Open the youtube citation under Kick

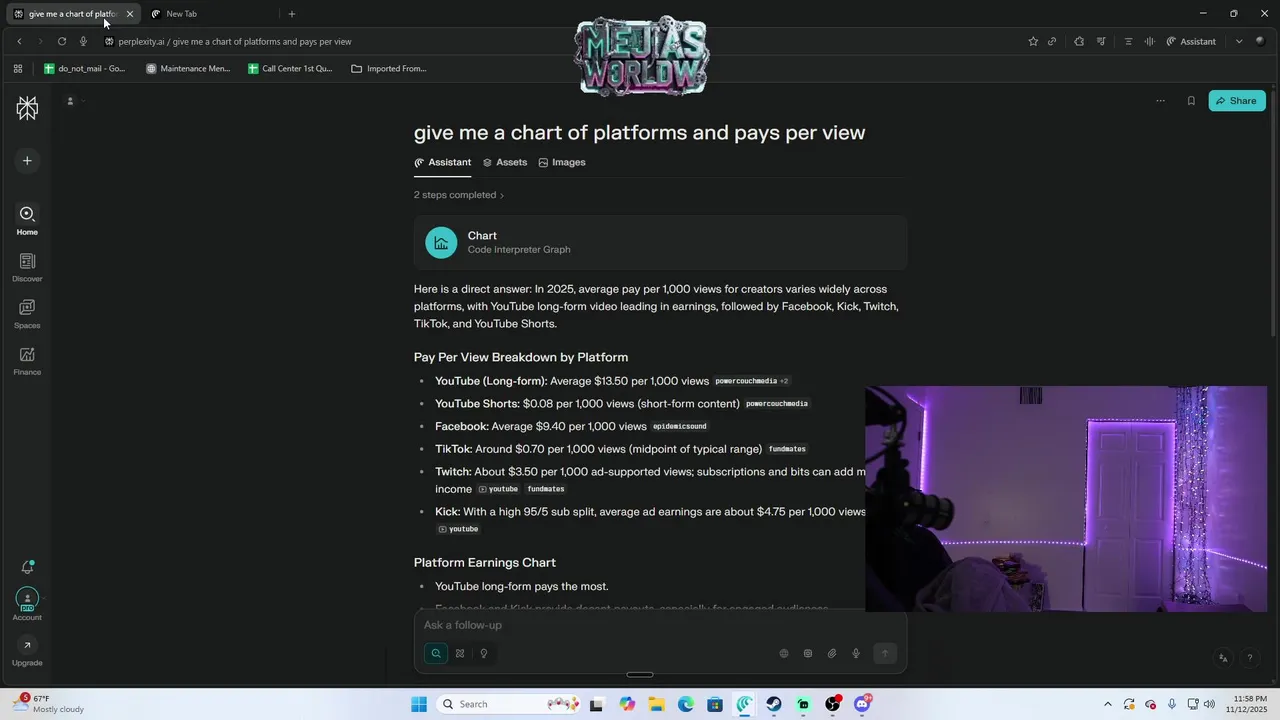[458, 529]
